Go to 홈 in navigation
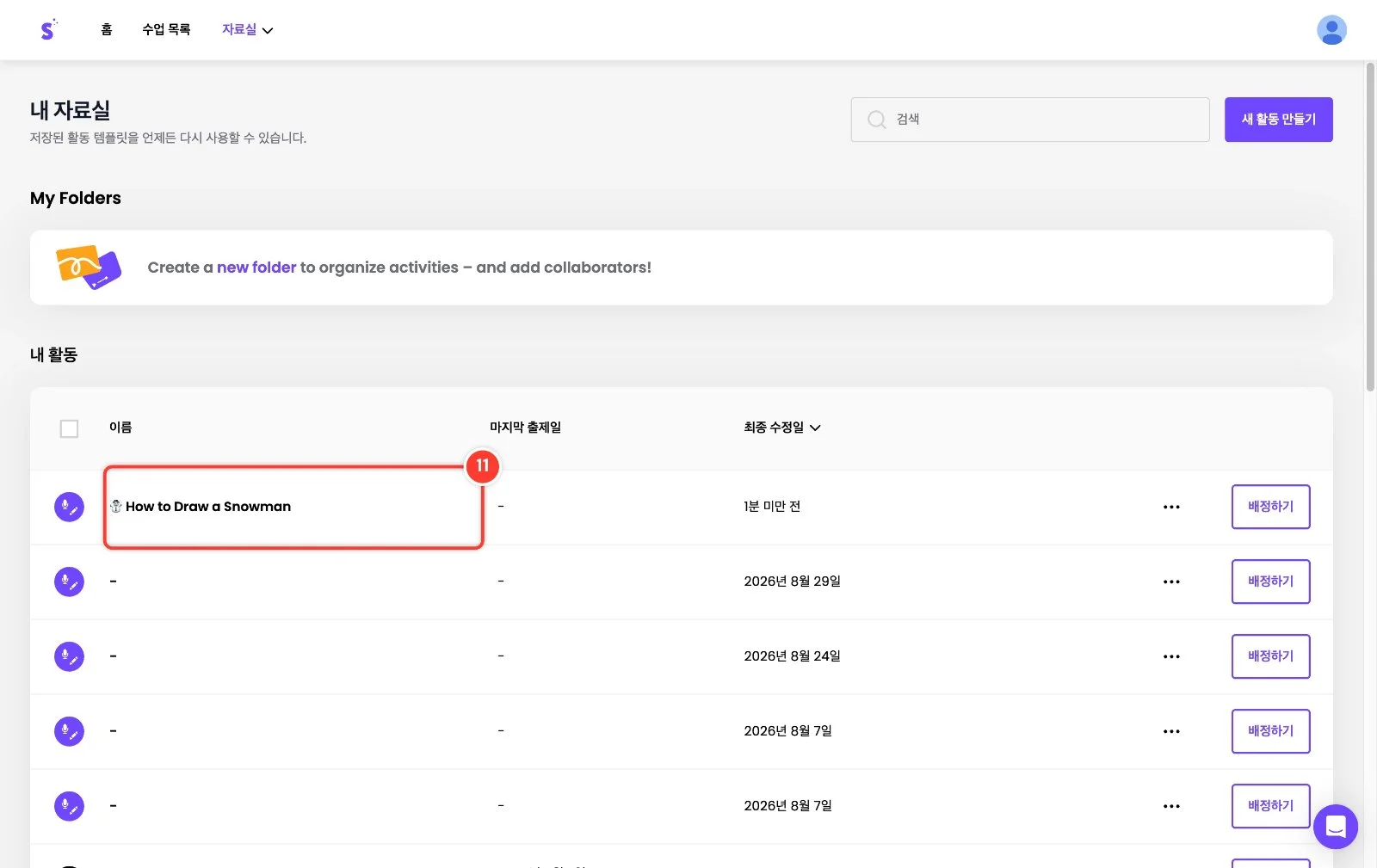This screenshot has height=868, width=1377. point(107,29)
